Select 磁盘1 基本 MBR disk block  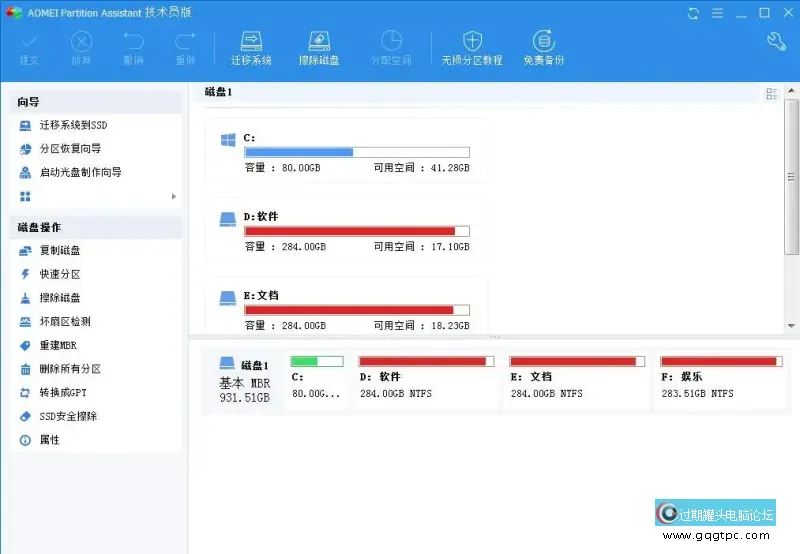point(244,381)
